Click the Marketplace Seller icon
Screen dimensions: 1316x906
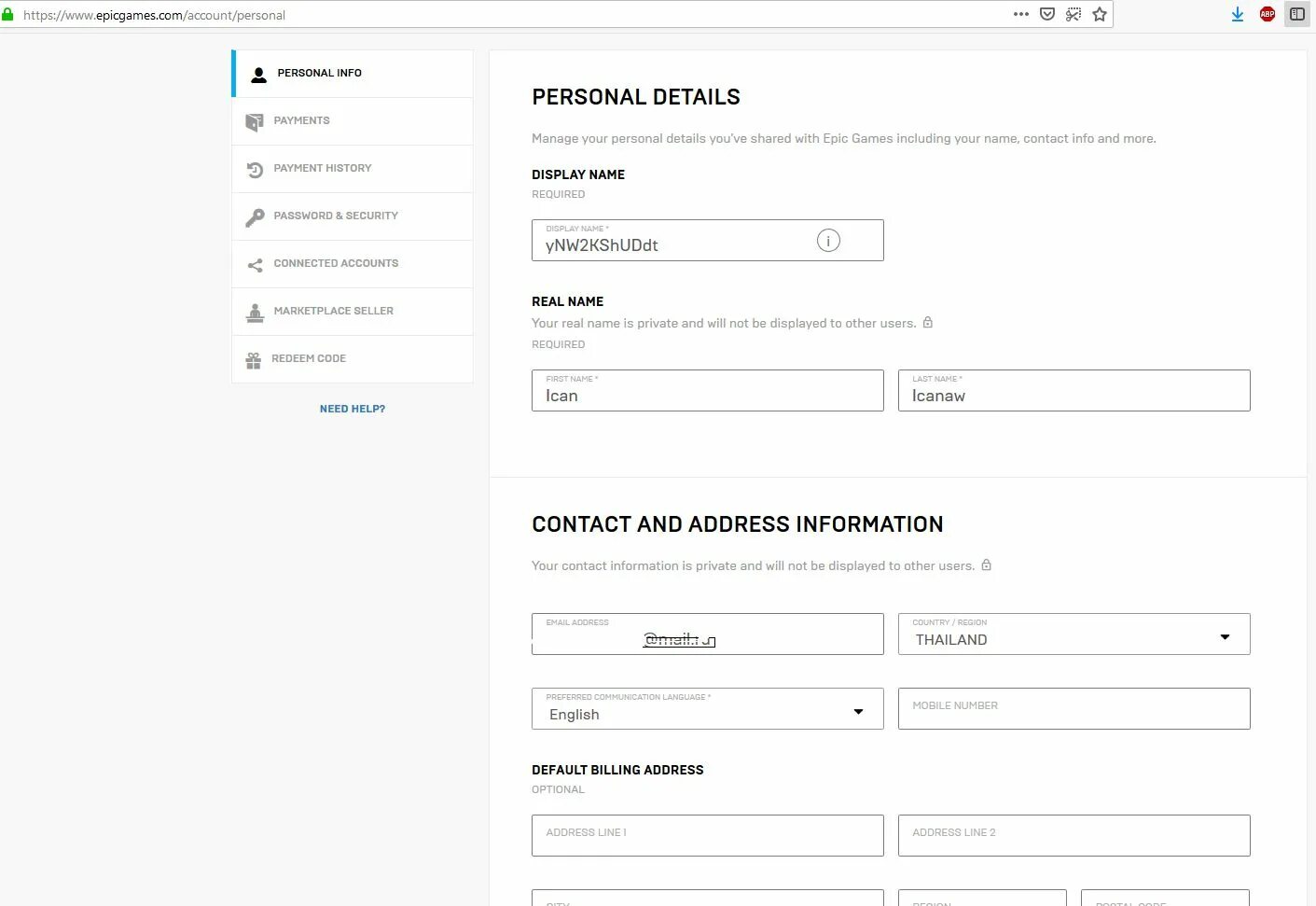[255, 313]
